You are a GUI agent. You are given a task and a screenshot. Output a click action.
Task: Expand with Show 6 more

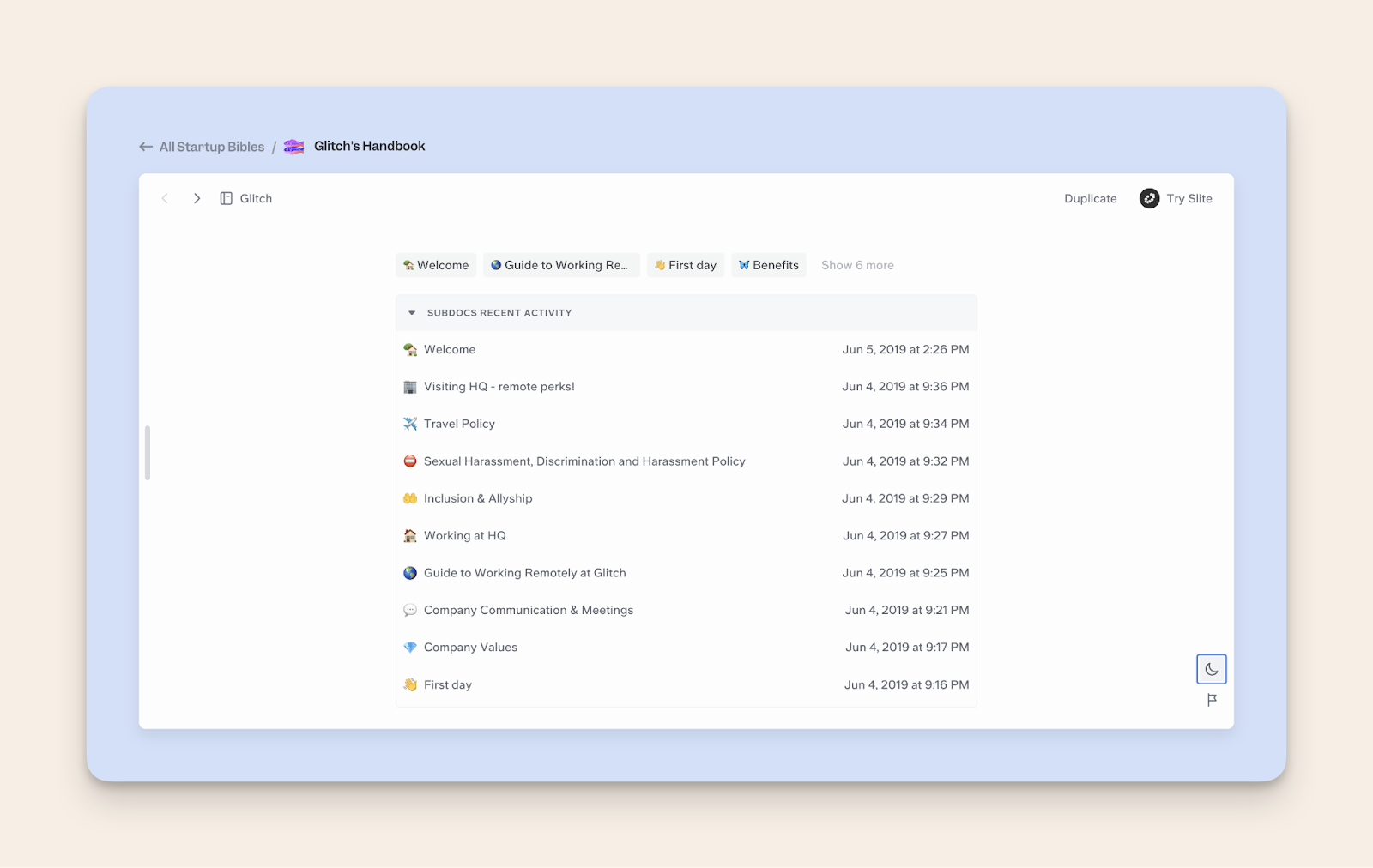coord(857,265)
